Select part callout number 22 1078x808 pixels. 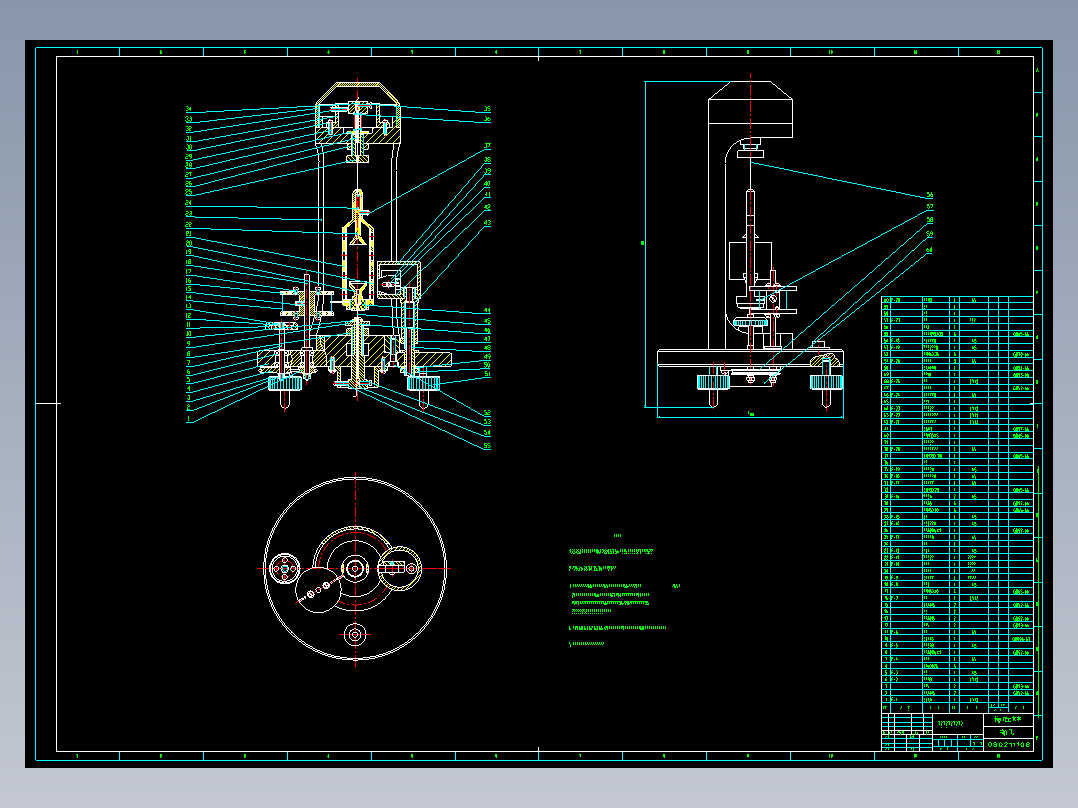tap(188, 225)
